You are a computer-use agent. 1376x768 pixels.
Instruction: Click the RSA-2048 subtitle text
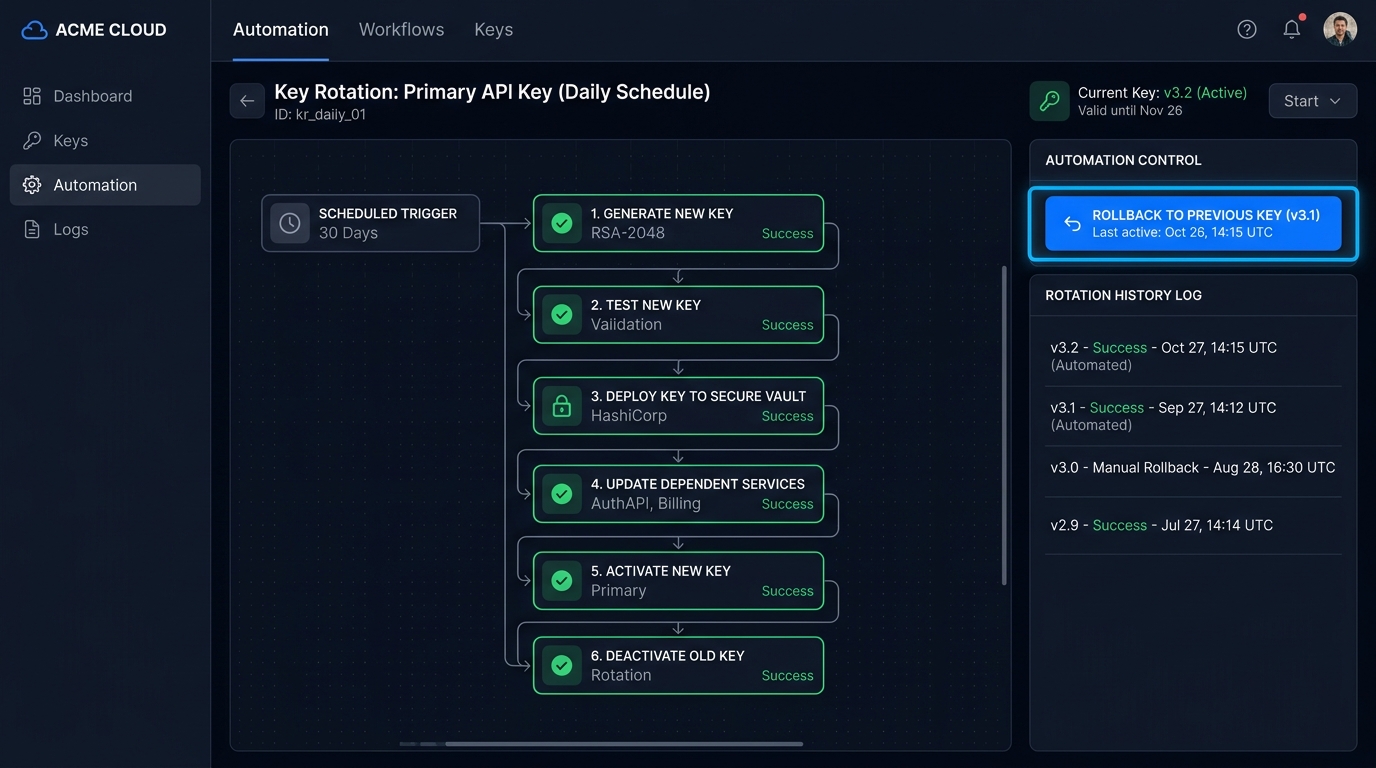(x=628, y=233)
